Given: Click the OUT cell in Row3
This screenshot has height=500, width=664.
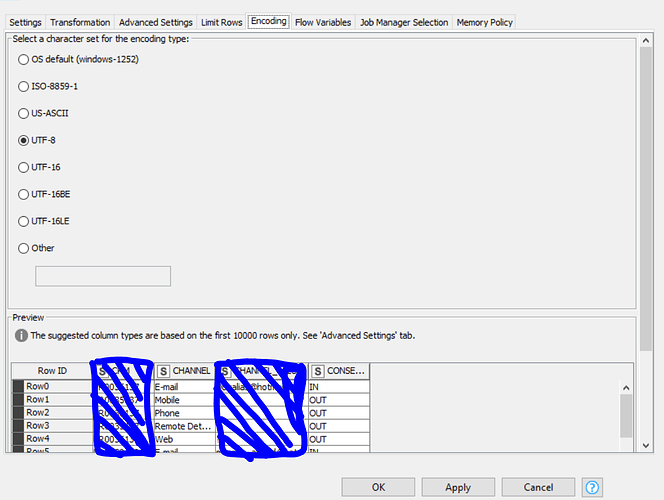Looking at the screenshot, I should tap(339, 426).
